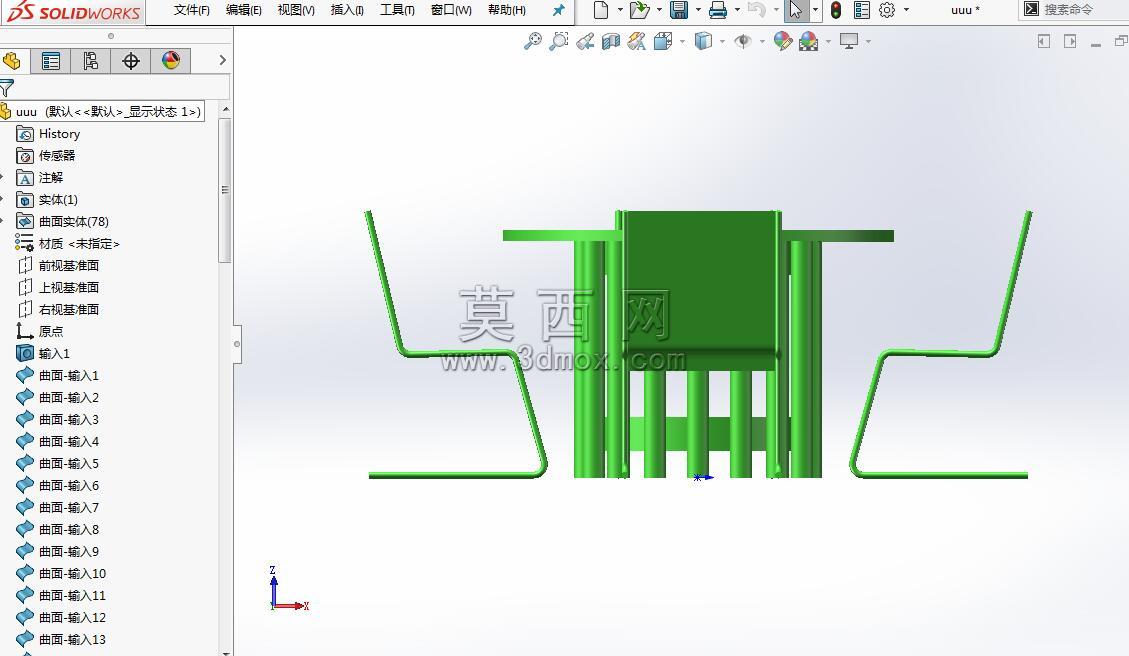The width and height of the screenshot is (1129, 656).
Task: Select the uuu root part node
Action: (102, 112)
